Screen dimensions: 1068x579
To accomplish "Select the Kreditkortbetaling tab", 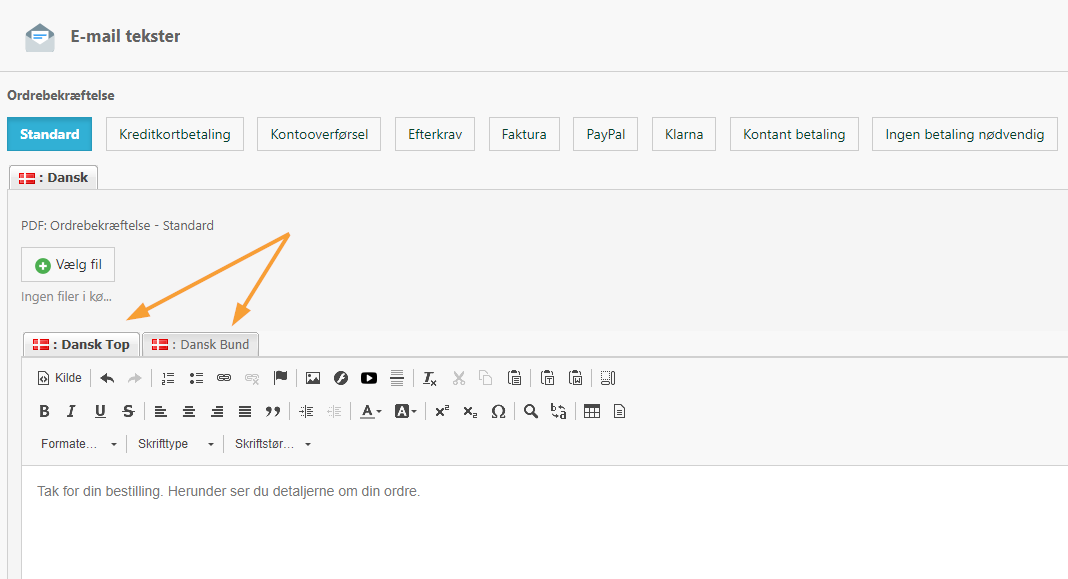I will (175, 134).
